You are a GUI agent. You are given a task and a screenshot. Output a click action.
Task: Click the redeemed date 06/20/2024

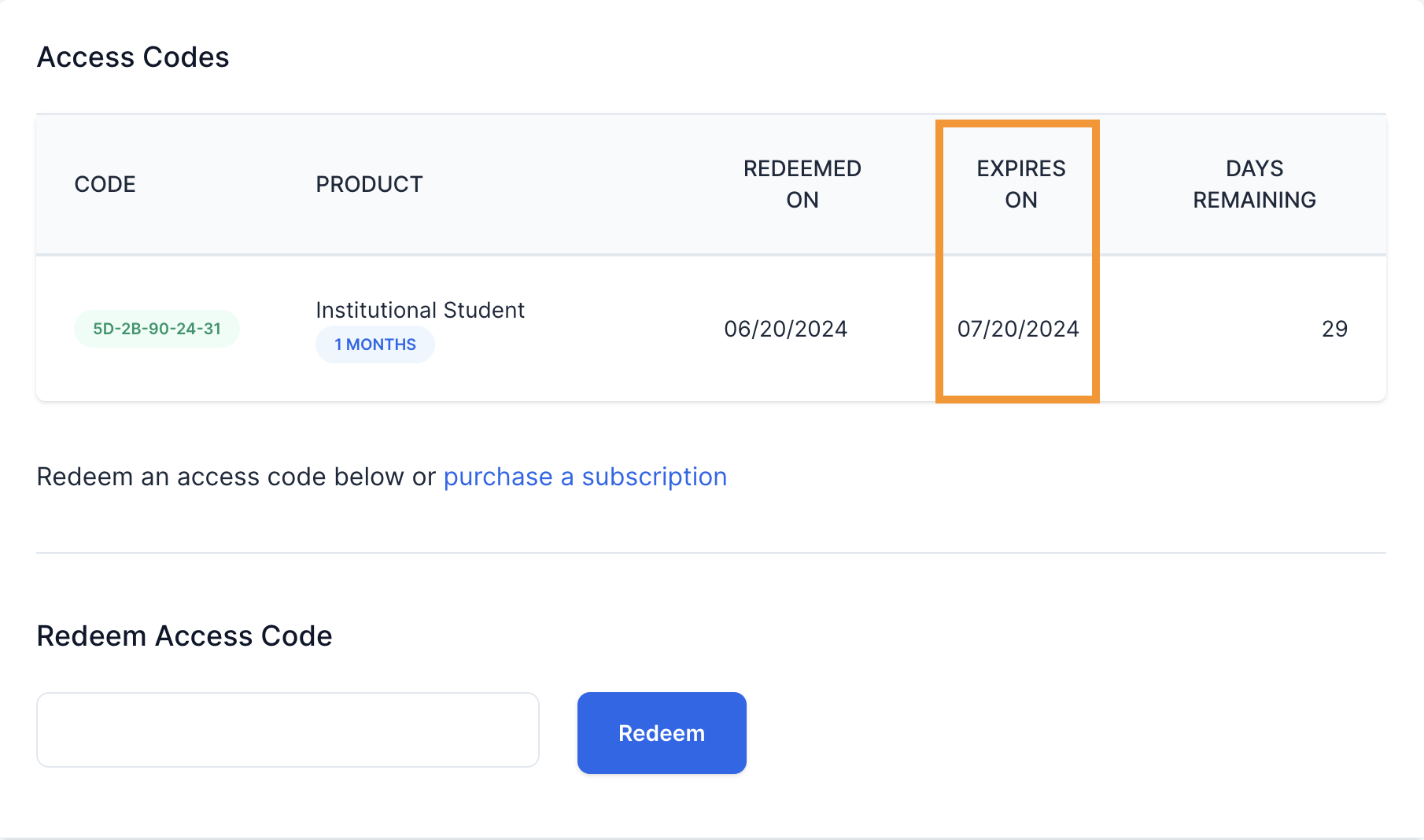[x=787, y=329]
